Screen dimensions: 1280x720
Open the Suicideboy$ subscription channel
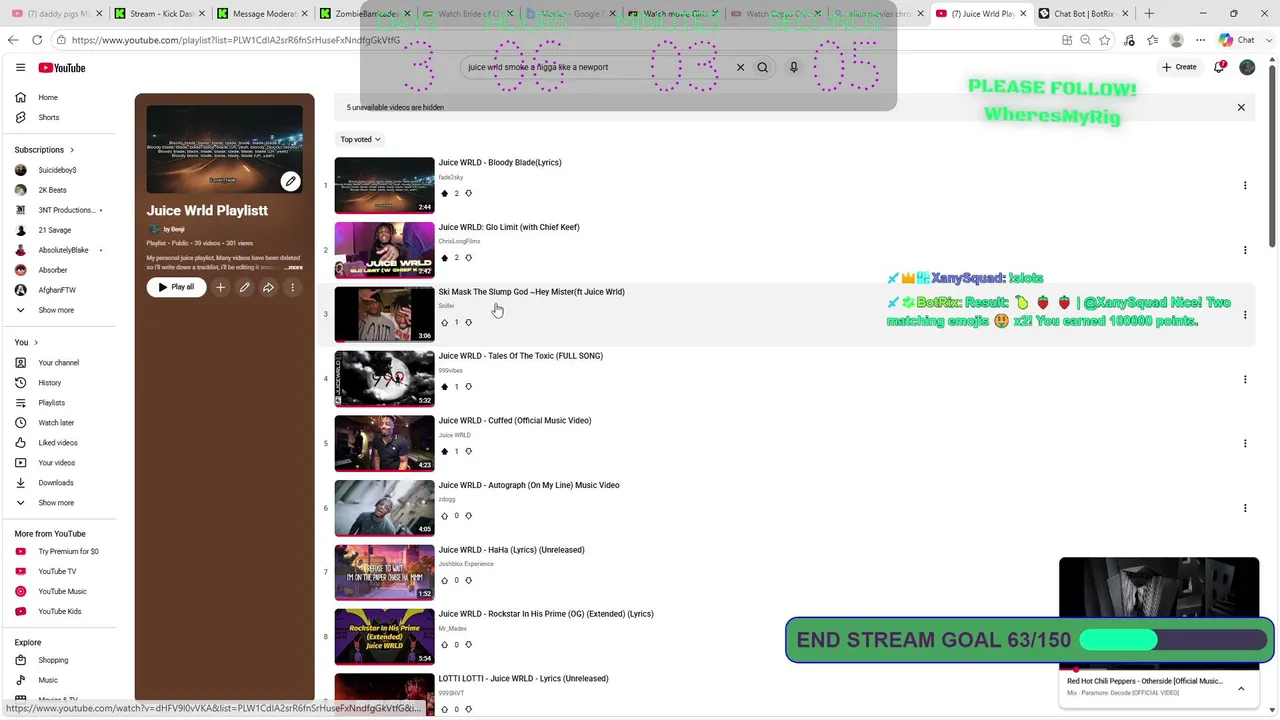[x=57, y=170]
